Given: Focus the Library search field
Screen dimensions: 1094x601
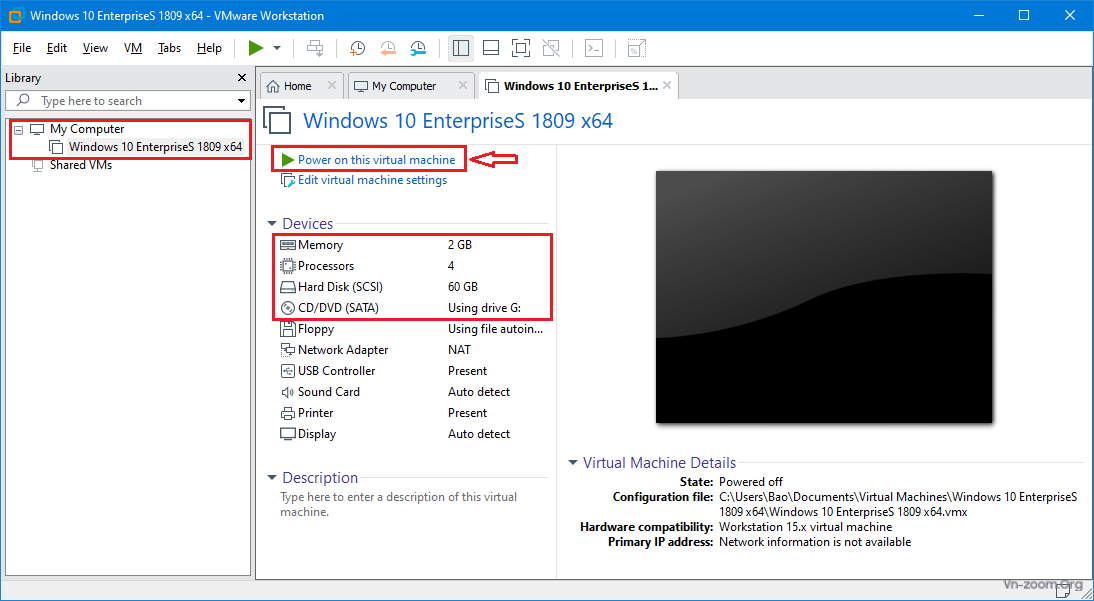Looking at the screenshot, I should pyautogui.click(x=126, y=101).
